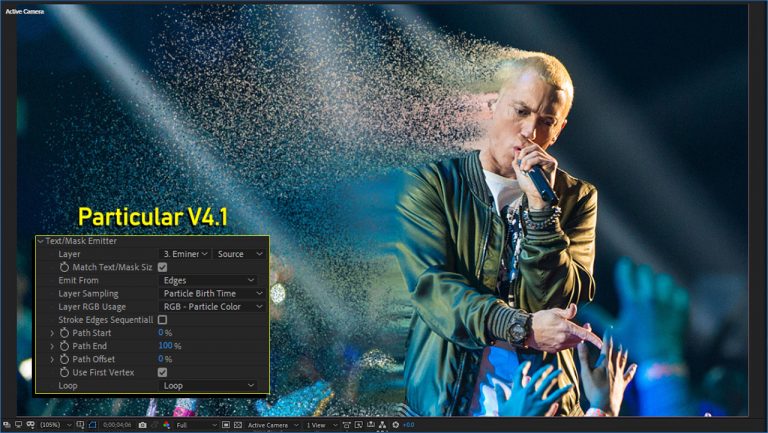Take a snapshot with the camera icon
Screen dimensions: 768x433
click(x=142, y=425)
